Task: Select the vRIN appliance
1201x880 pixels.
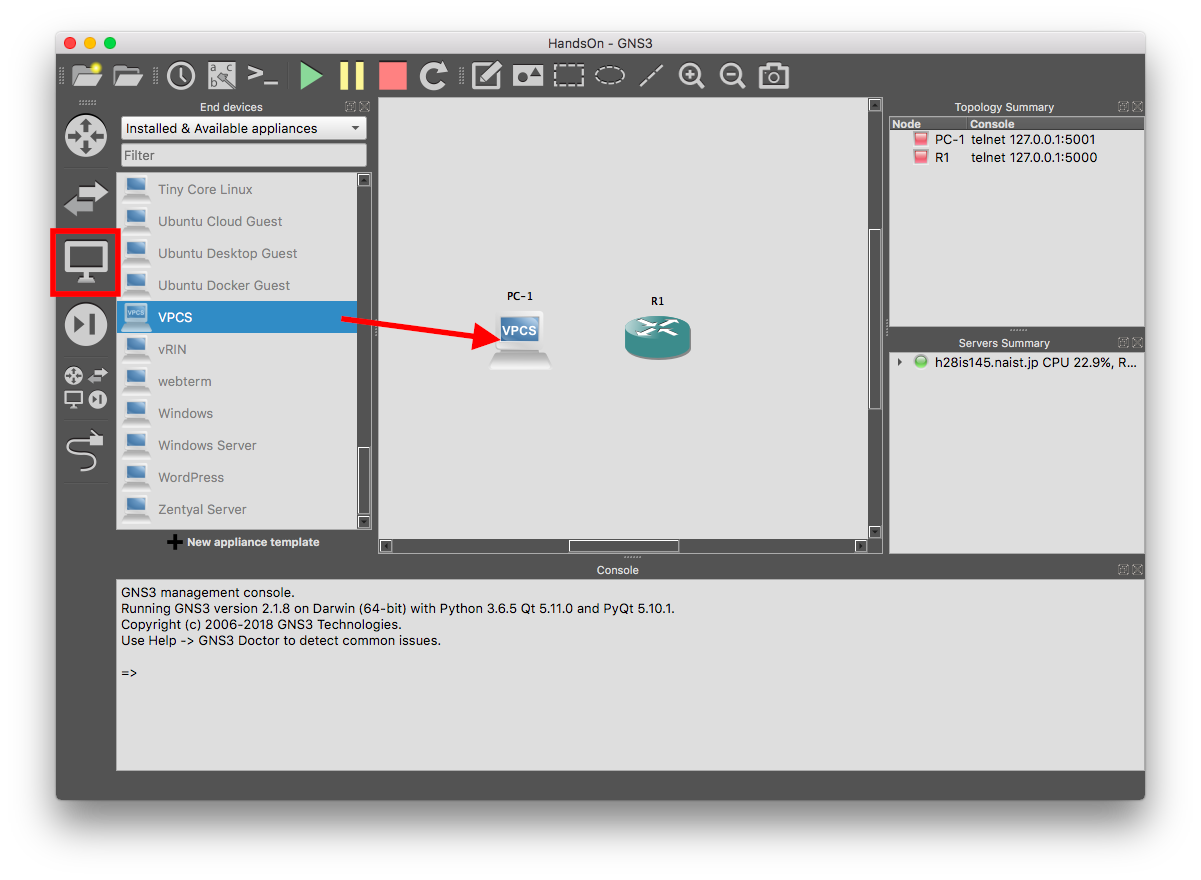Action: point(237,349)
